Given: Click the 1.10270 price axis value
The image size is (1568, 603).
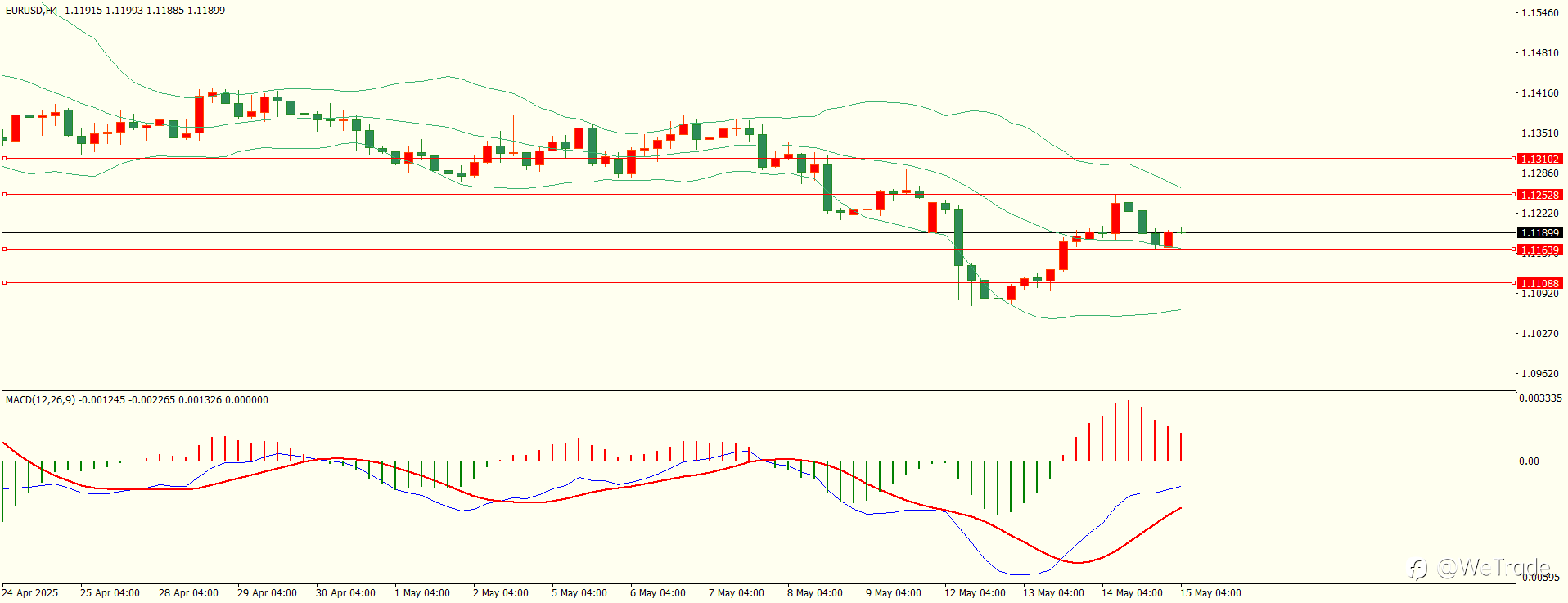Looking at the screenshot, I should (x=1539, y=334).
